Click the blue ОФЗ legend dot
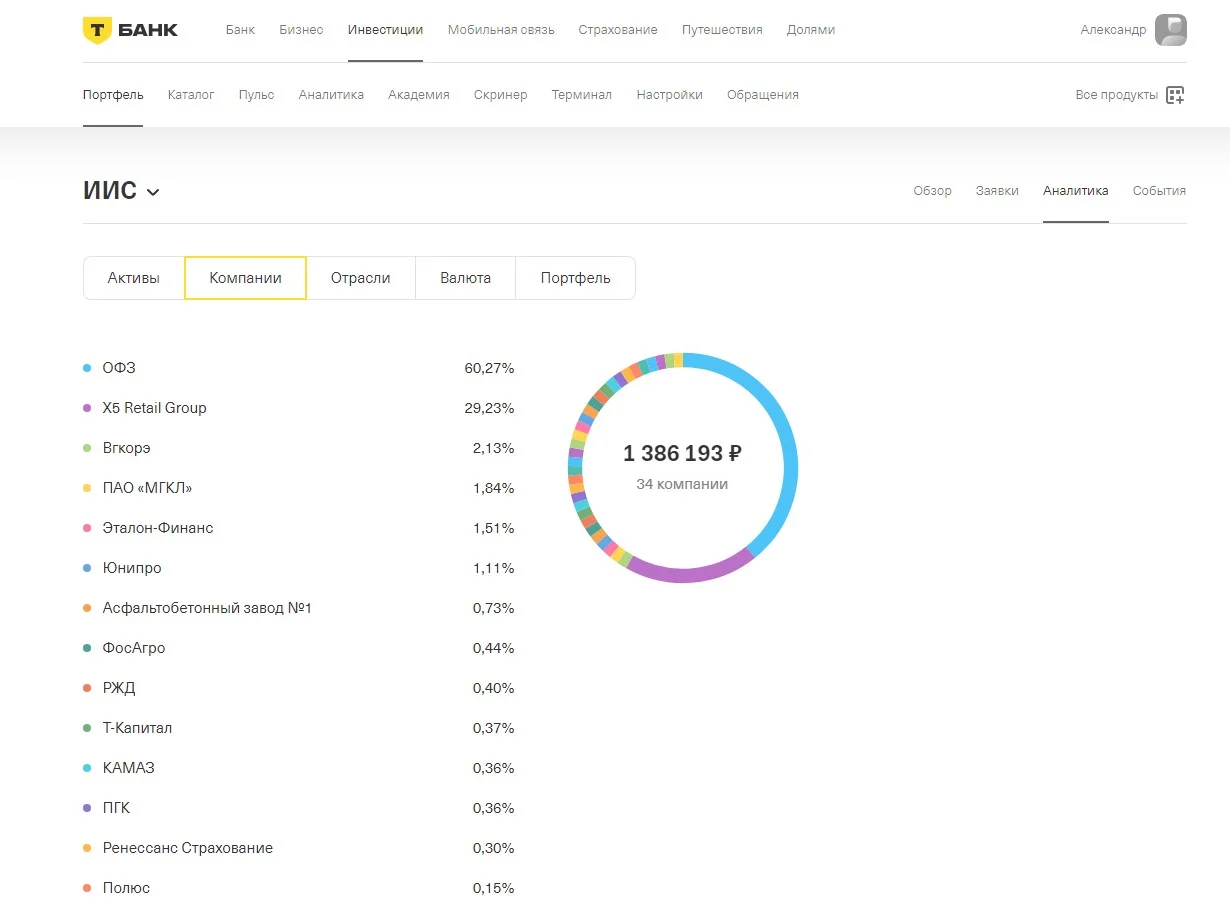This screenshot has width=1230, height=920. click(x=87, y=368)
